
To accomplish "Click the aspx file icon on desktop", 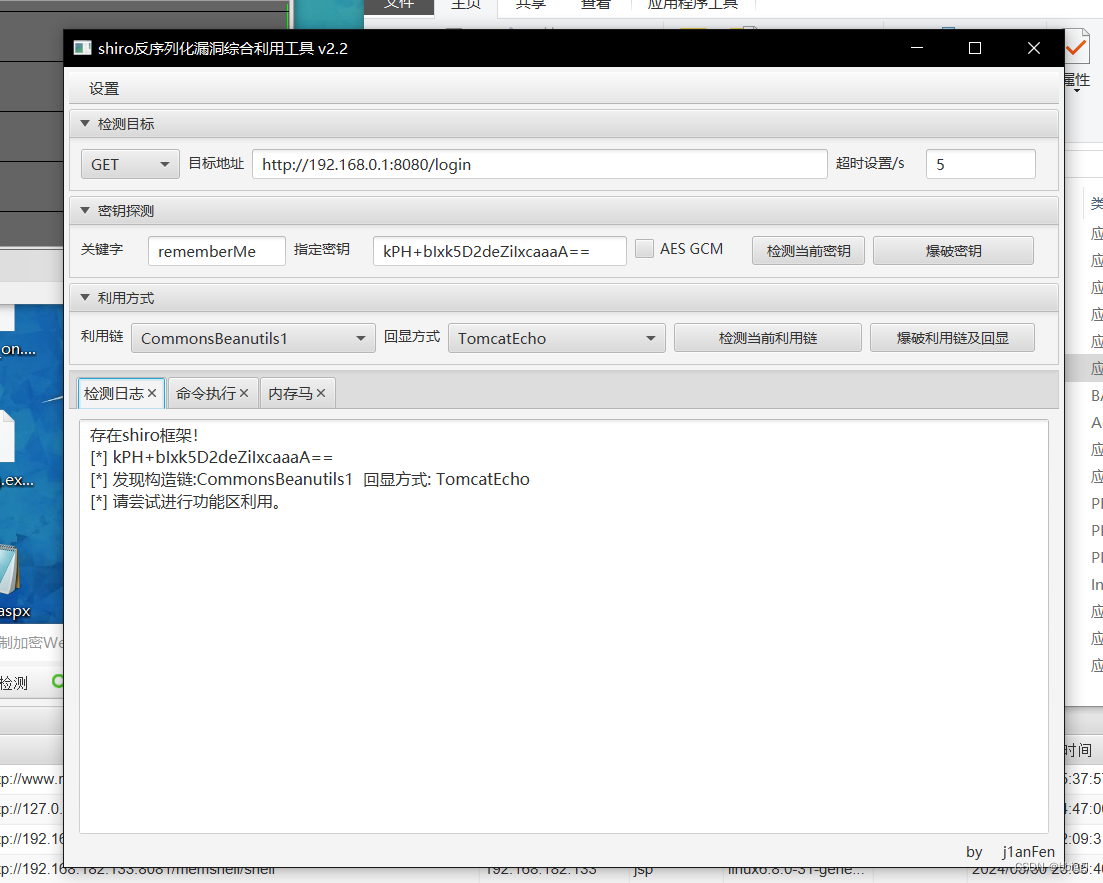I will 10,571.
